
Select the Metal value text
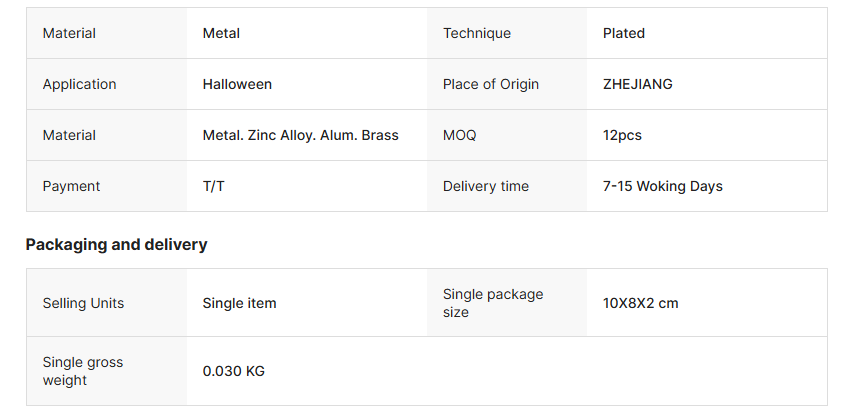[x=221, y=33]
